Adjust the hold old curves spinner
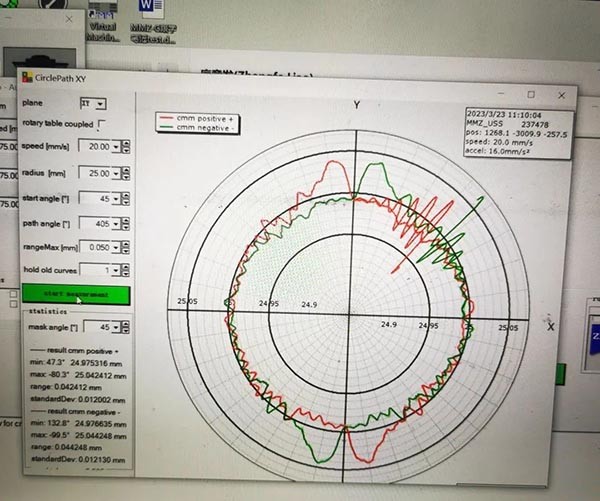This screenshot has width=600, height=501. pos(124,270)
